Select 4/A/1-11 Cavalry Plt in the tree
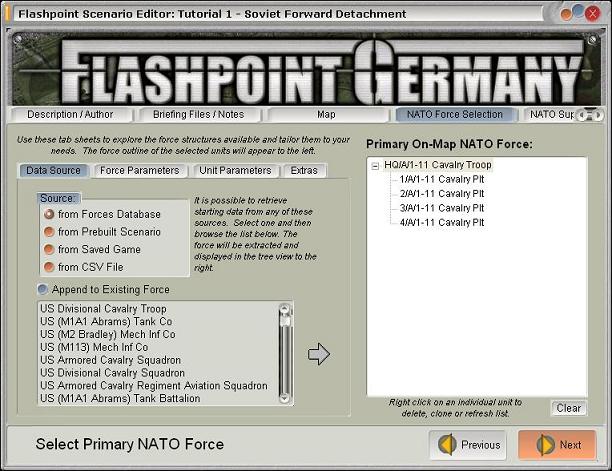The image size is (612, 471). click(442, 222)
